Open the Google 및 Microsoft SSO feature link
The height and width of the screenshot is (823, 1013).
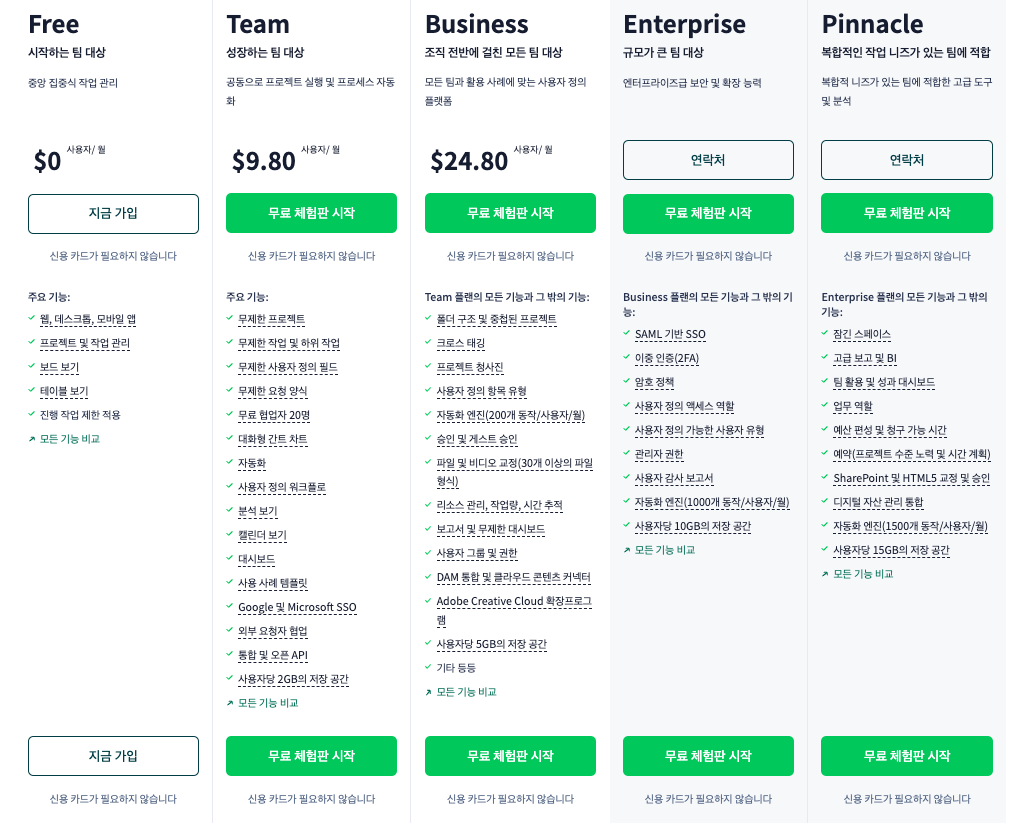click(x=297, y=607)
